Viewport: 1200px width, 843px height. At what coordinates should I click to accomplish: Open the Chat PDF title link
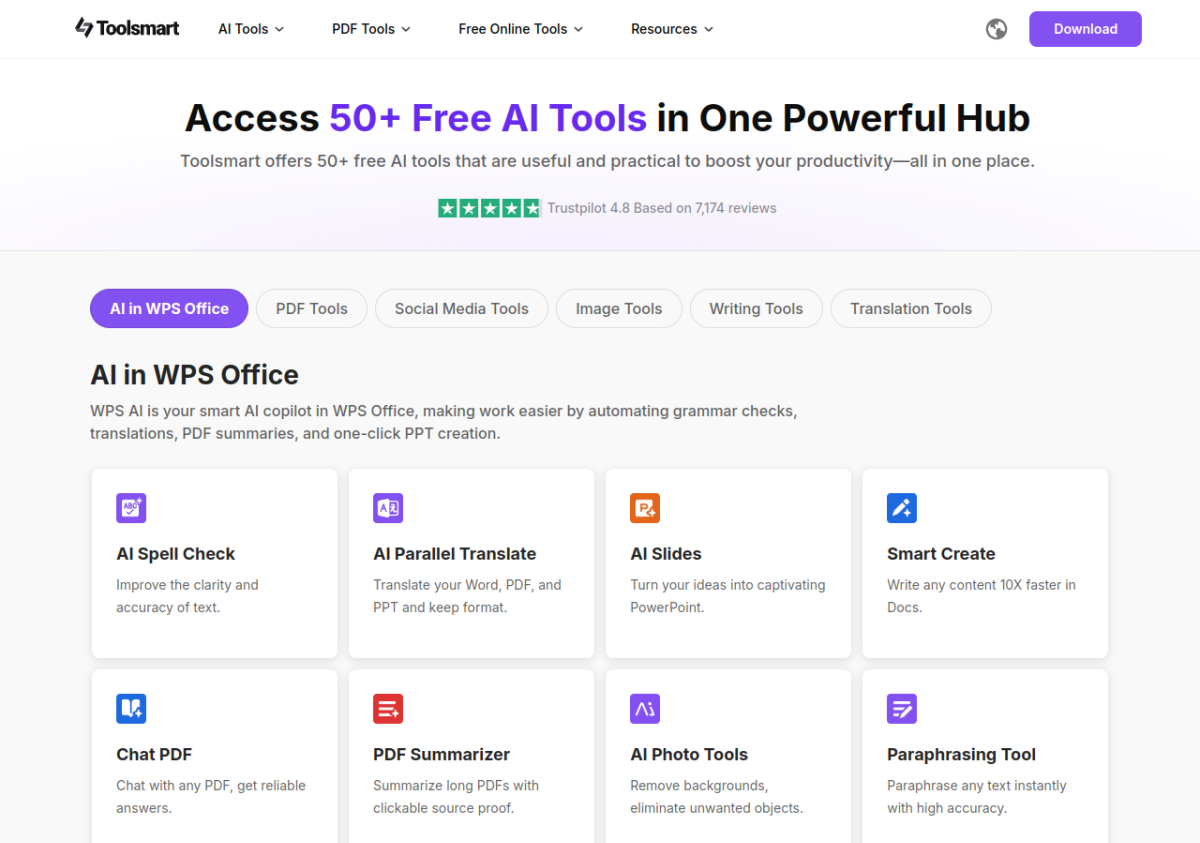point(154,755)
